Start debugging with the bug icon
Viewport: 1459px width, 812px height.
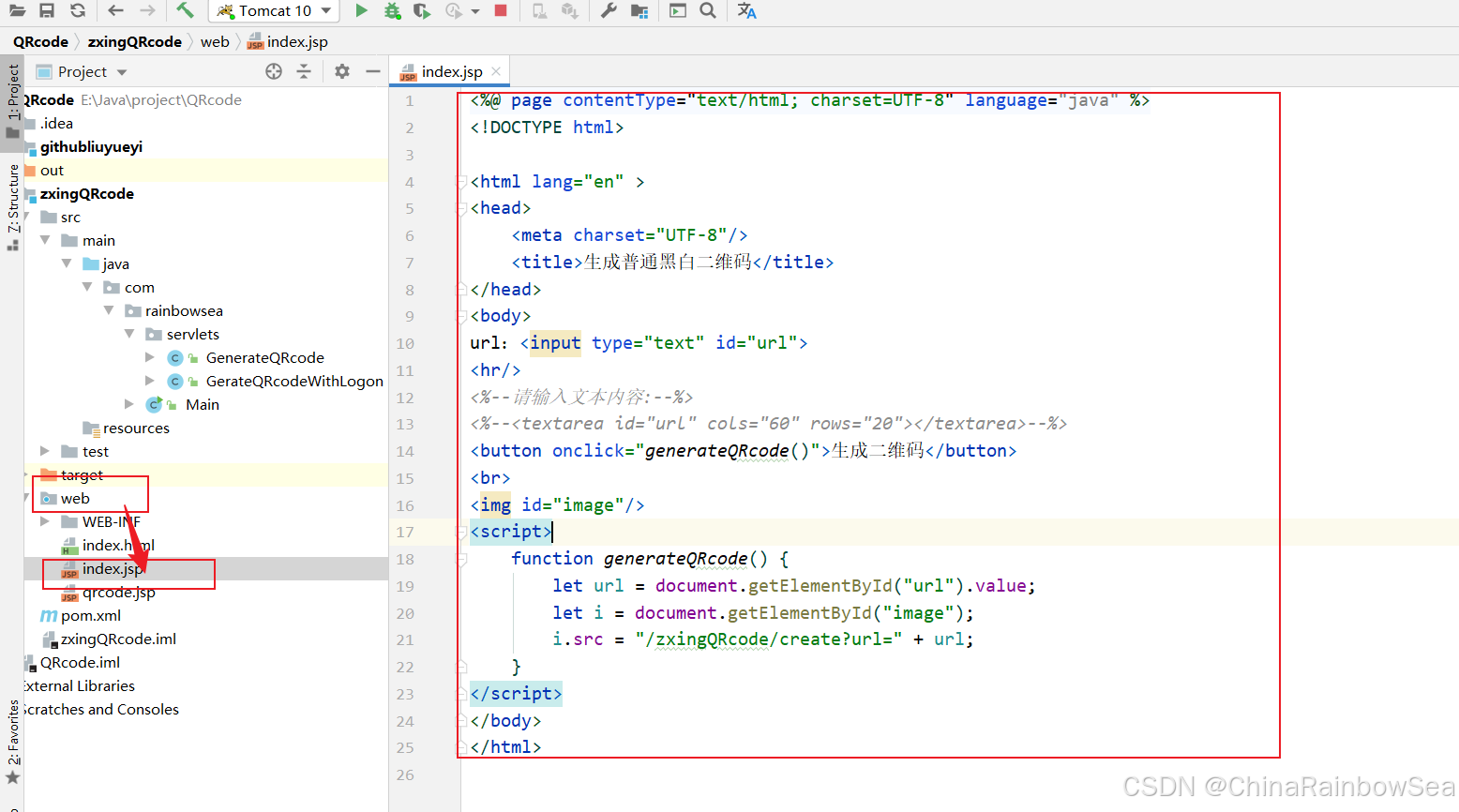coord(392,10)
